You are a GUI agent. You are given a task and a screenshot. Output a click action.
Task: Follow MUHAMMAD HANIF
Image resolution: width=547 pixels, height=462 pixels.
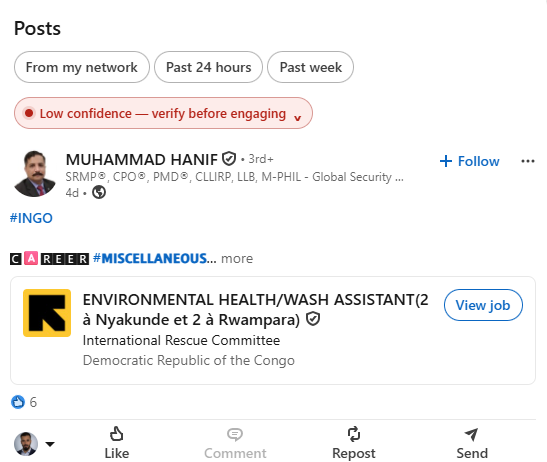[x=470, y=161]
